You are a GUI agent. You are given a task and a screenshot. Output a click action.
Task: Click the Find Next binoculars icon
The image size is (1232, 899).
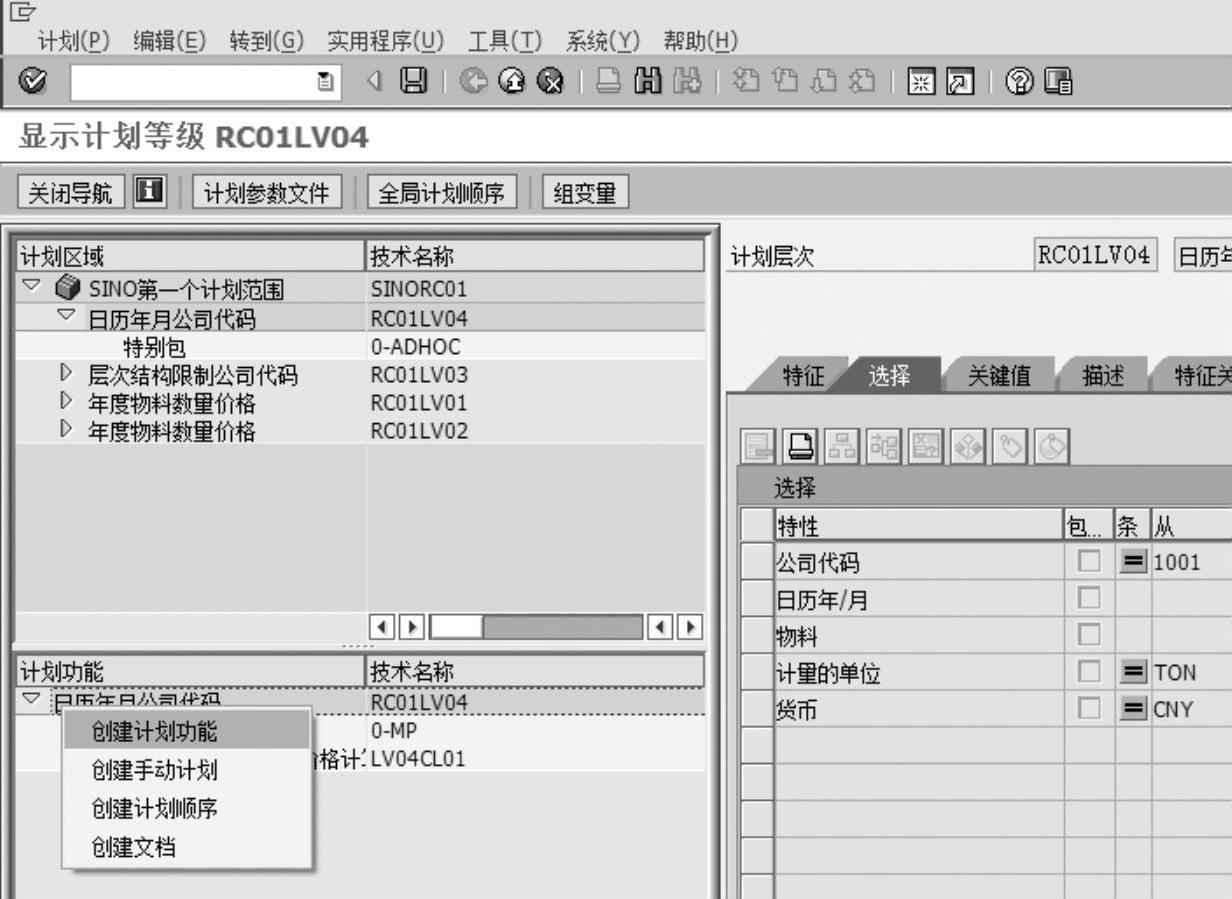point(686,81)
